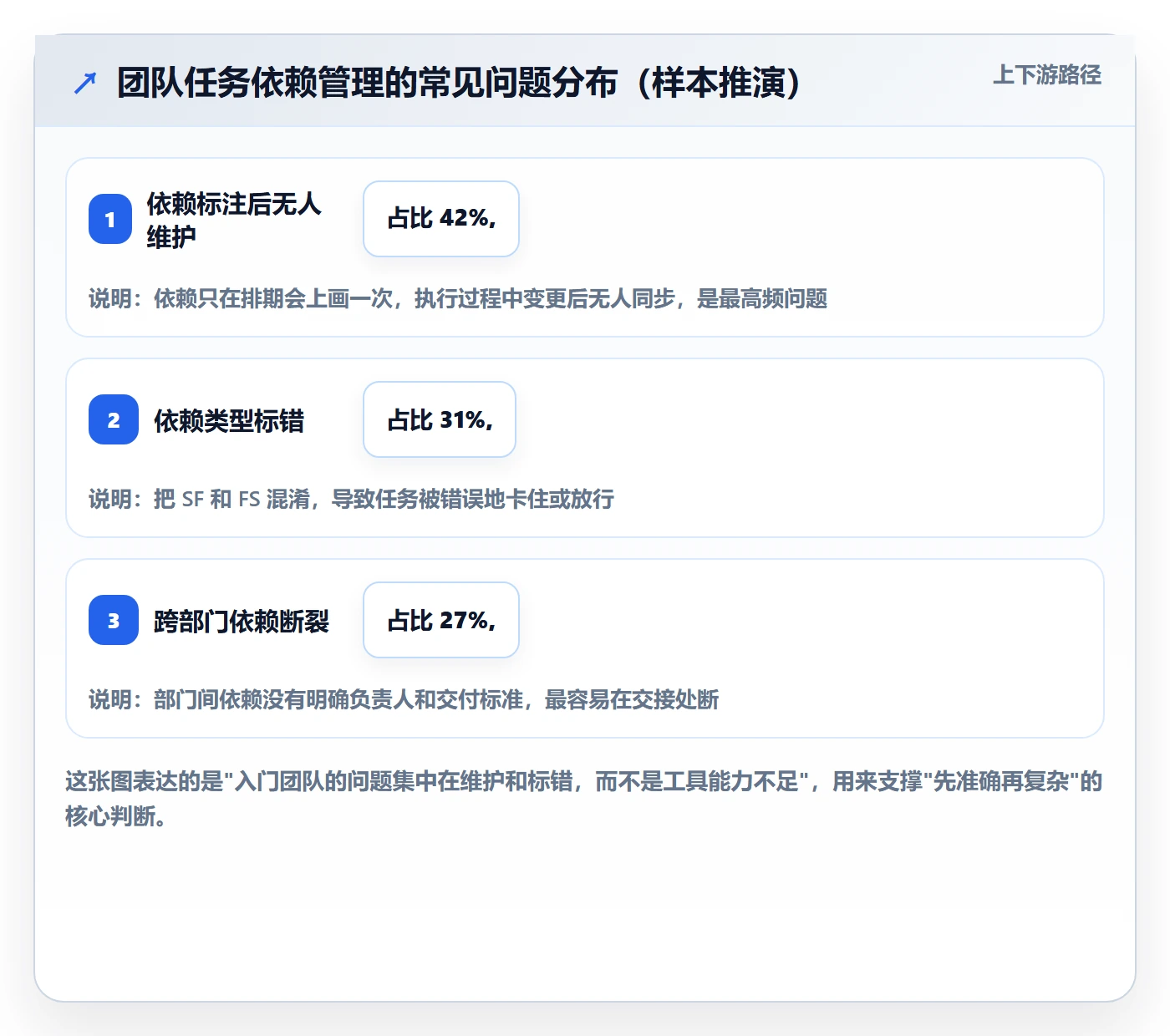1170x1036 pixels.
Task: Click the heading 依赖类型标错
Action: coord(229,420)
